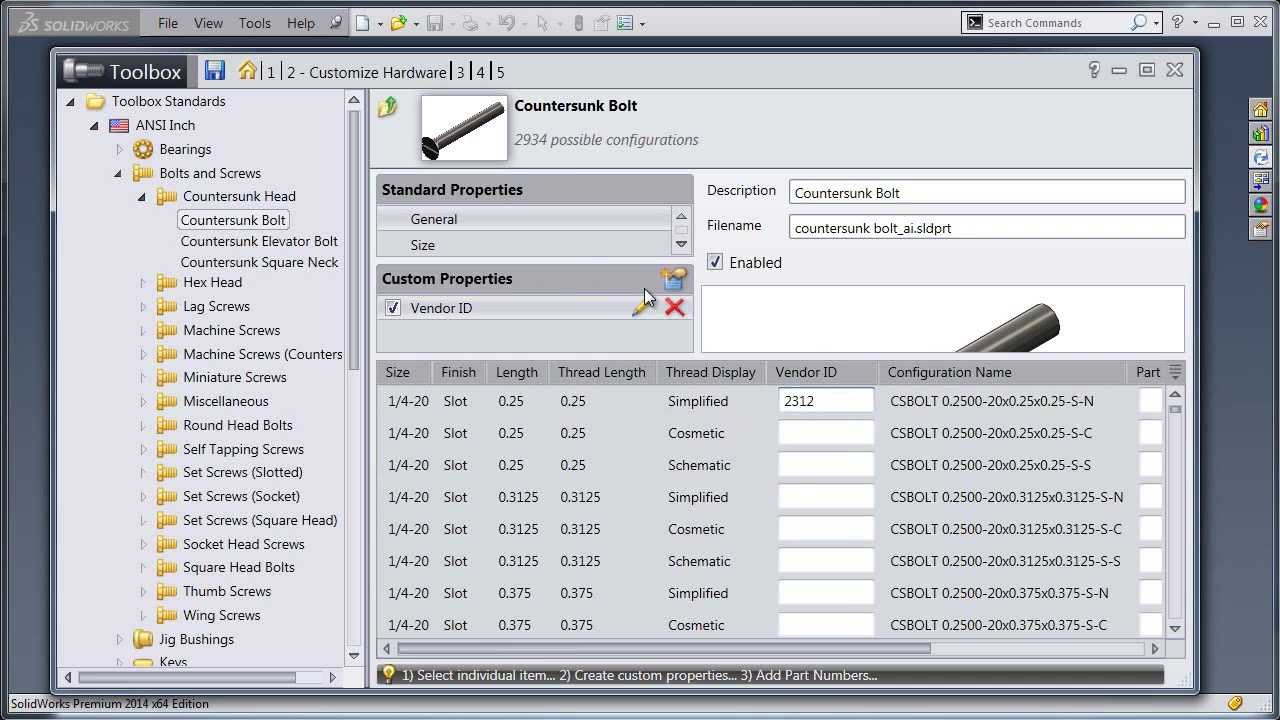Image resolution: width=1280 pixels, height=720 pixels.
Task: Open the New document dropdown arrow
Action: [380, 24]
